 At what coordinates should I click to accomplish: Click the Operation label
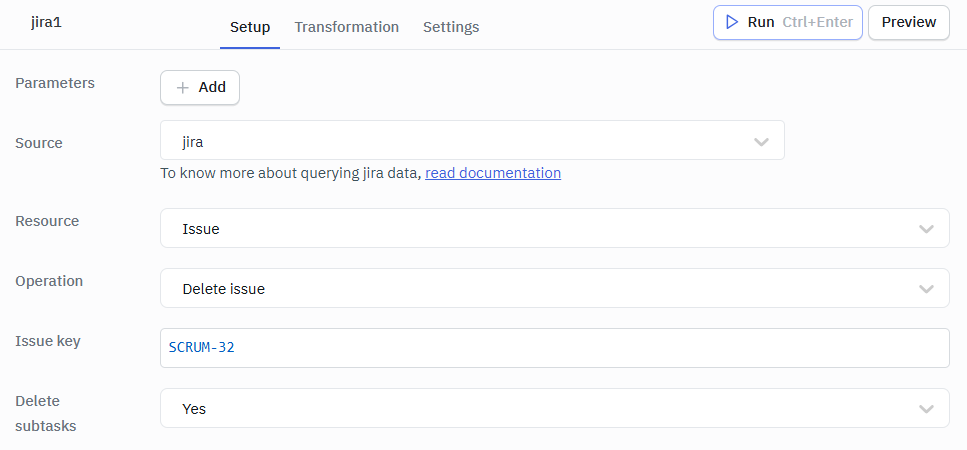coord(49,281)
